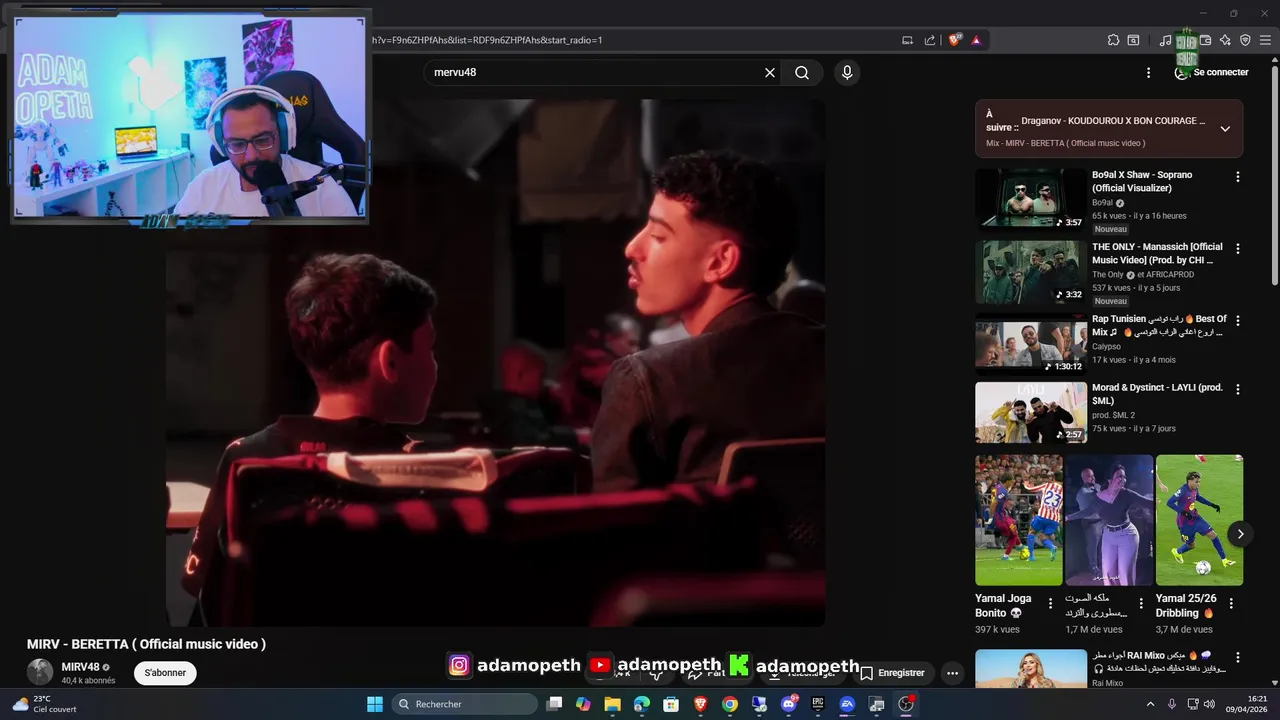Open more actions three-dot menu under video
The height and width of the screenshot is (720, 1280).
(953, 673)
